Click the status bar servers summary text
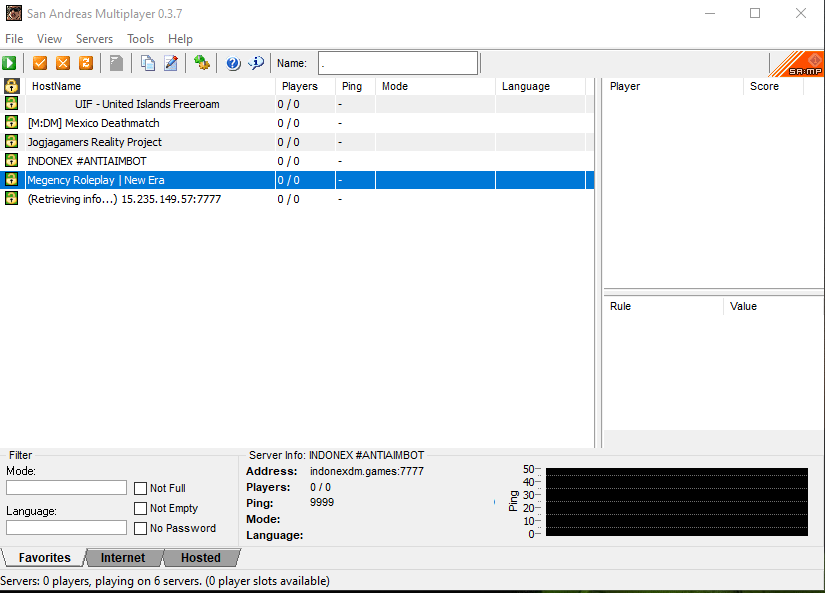 coord(165,581)
